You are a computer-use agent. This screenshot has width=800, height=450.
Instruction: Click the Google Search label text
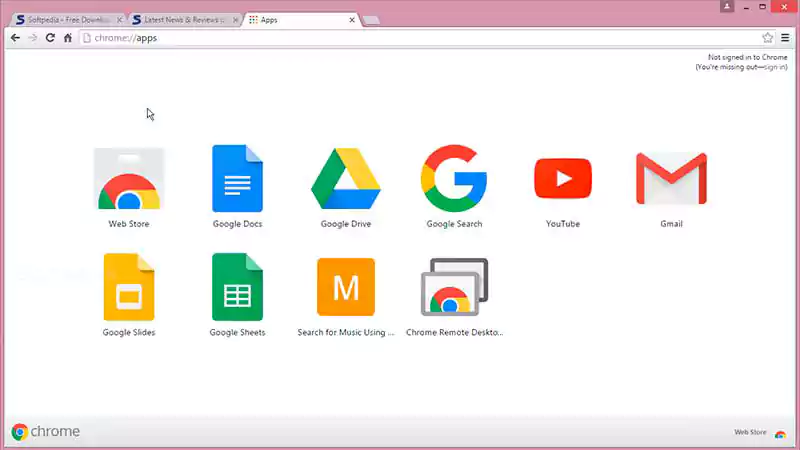tap(454, 224)
